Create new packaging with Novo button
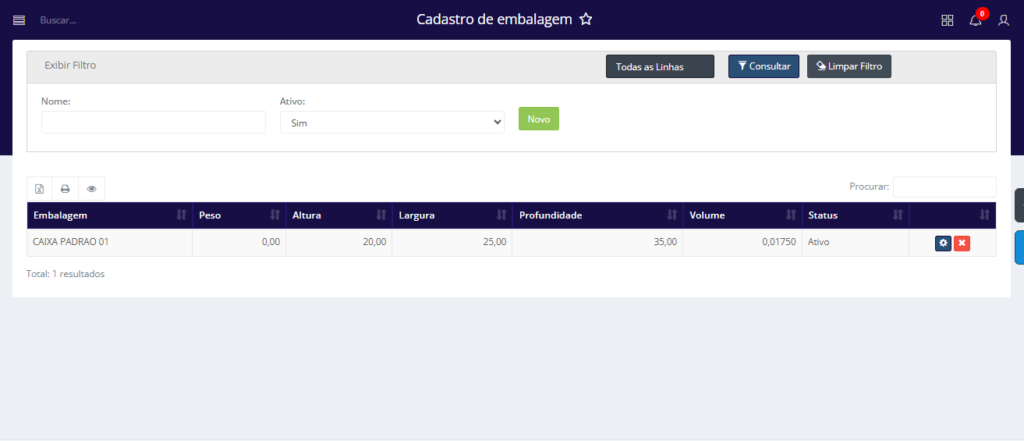The image size is (1024, 441). [x=538, y=119]
